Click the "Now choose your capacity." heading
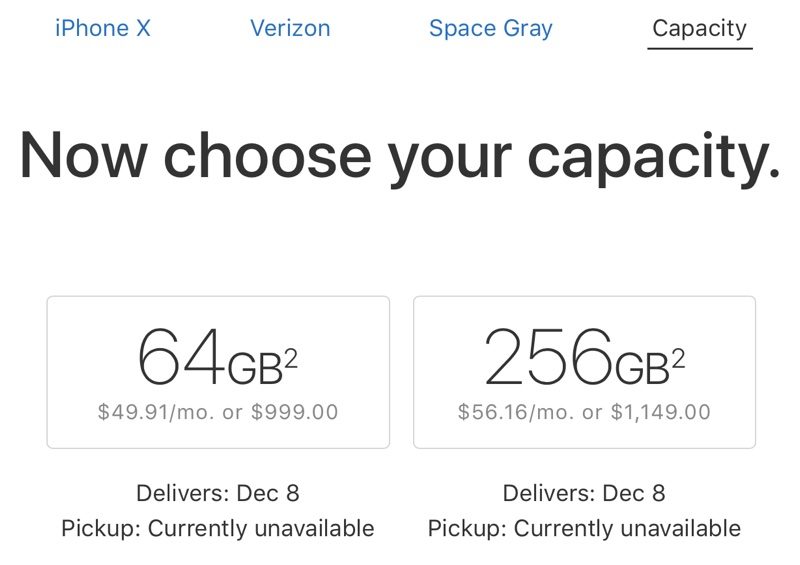 400,155
